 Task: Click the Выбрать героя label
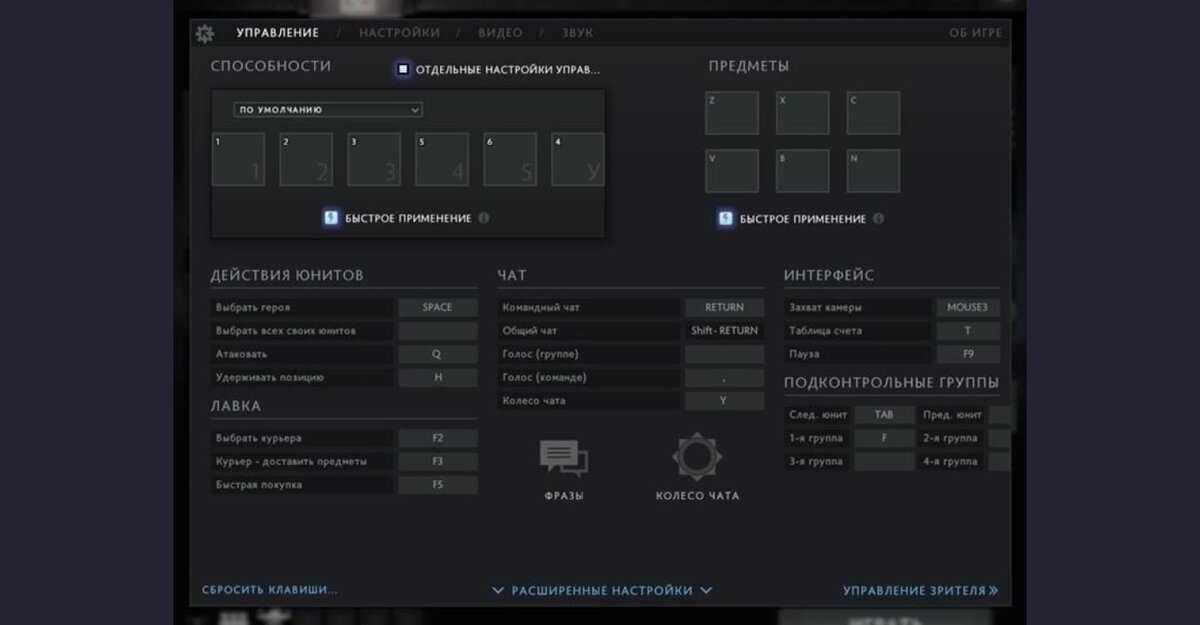click(253, 307)
